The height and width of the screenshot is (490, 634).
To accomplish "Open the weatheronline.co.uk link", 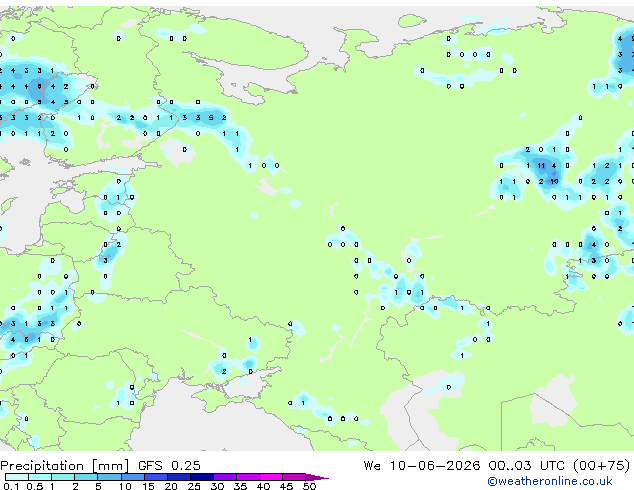I will (550, 481).
